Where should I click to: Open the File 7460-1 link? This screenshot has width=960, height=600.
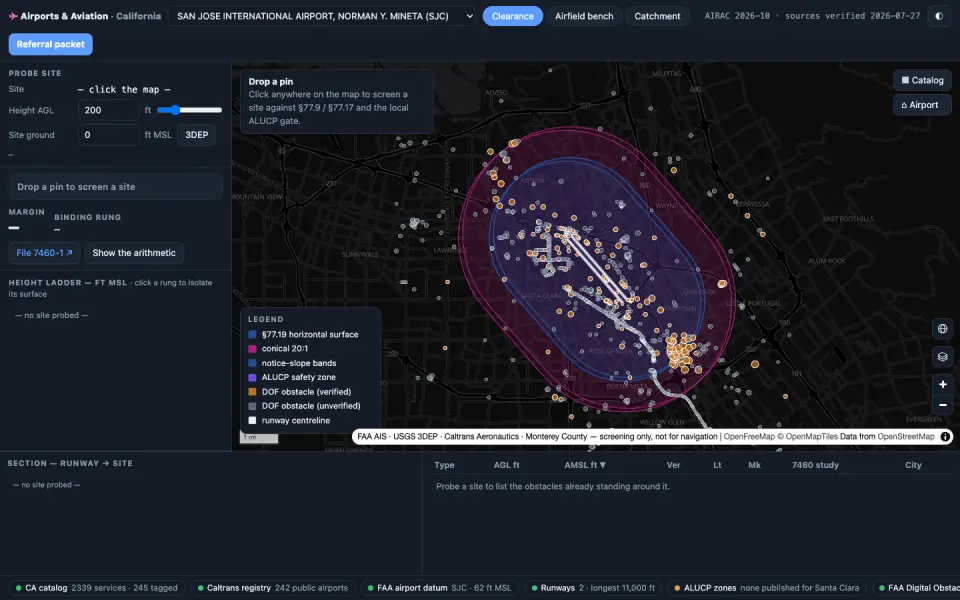click(x=44, y=253)
